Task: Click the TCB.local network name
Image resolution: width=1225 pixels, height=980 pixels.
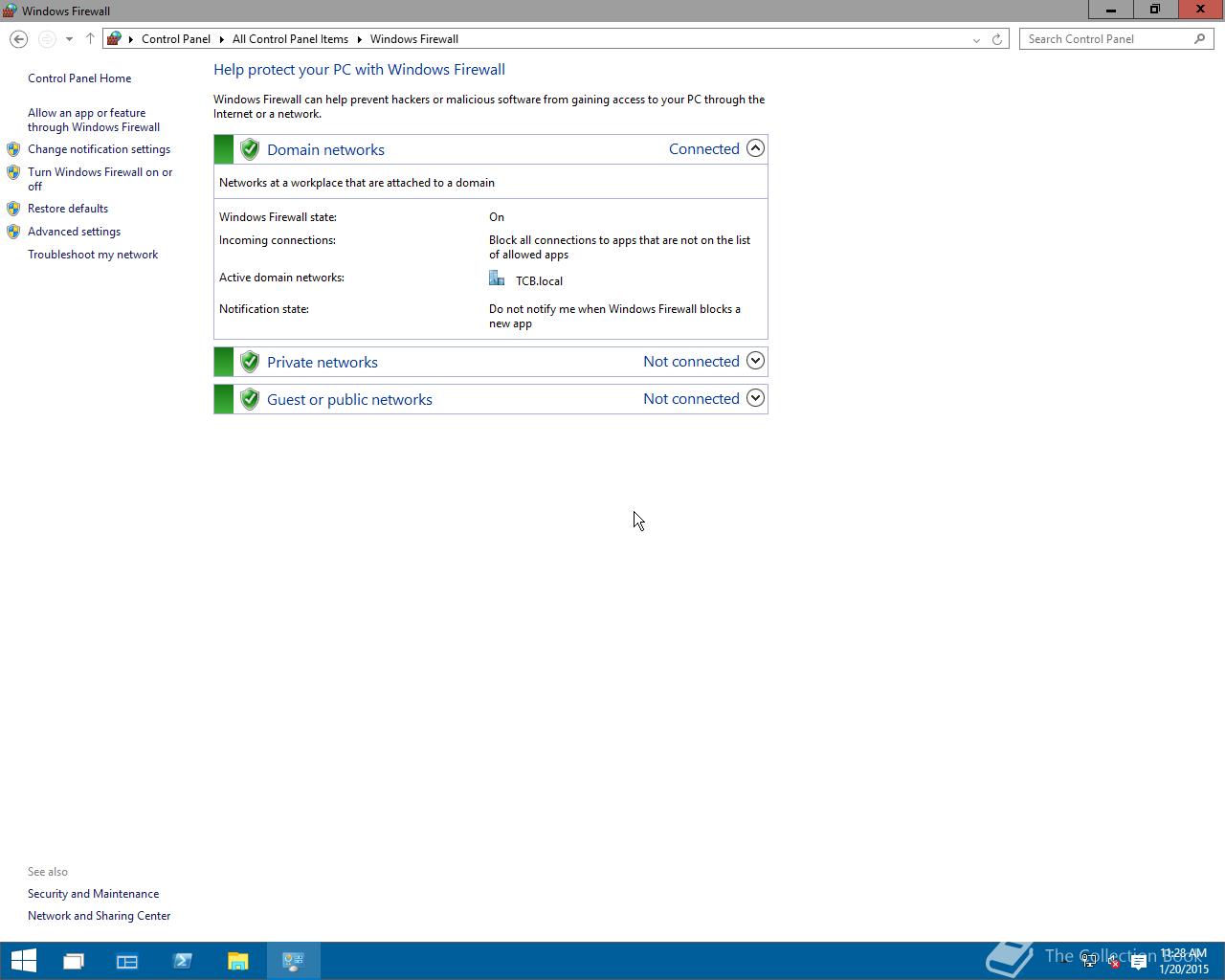Action: click(539, 281)
